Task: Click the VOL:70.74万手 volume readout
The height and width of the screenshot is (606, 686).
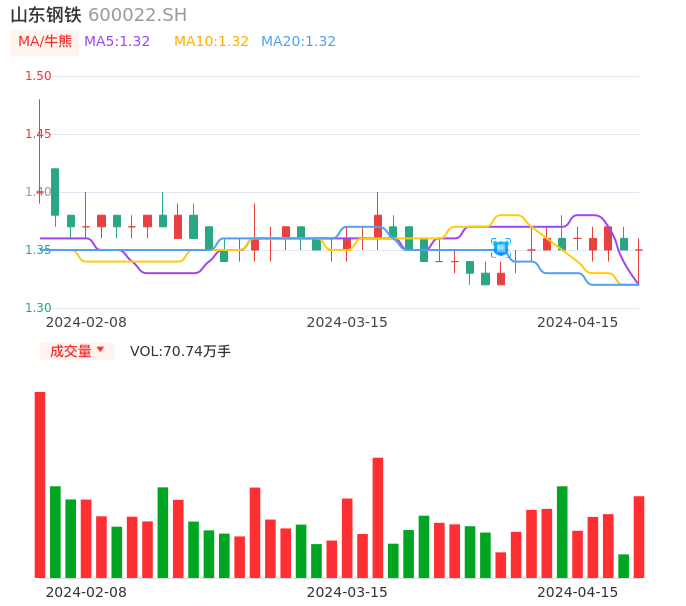Action: point(180,351)
